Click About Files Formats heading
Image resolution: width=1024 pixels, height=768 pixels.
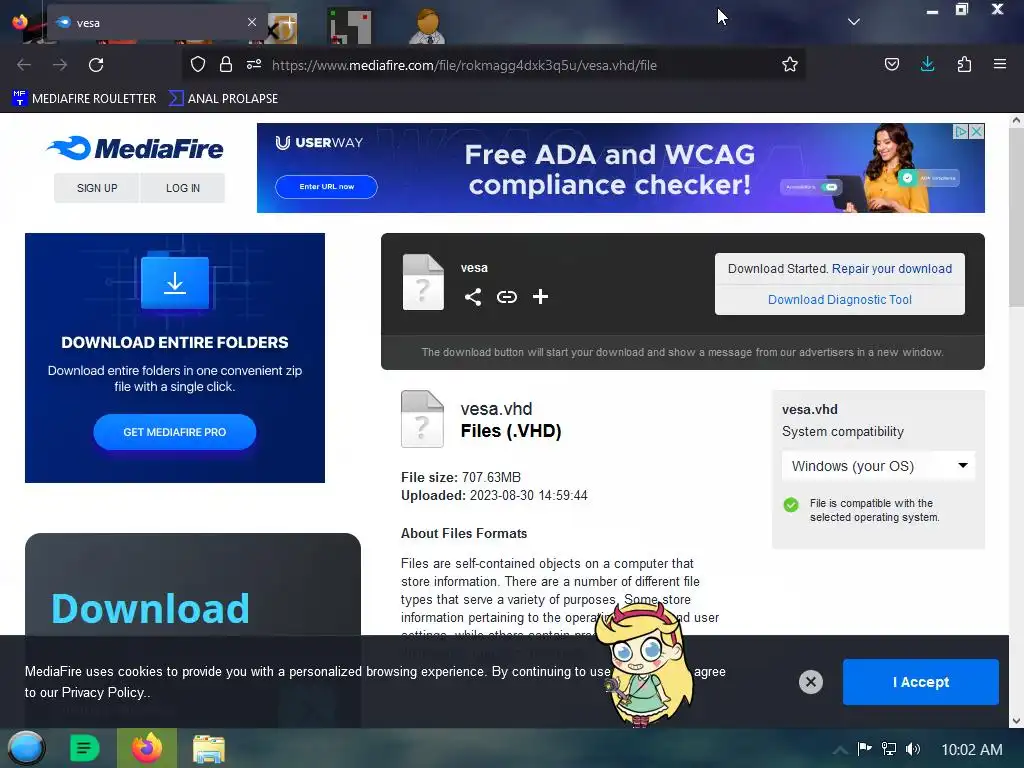464,534
